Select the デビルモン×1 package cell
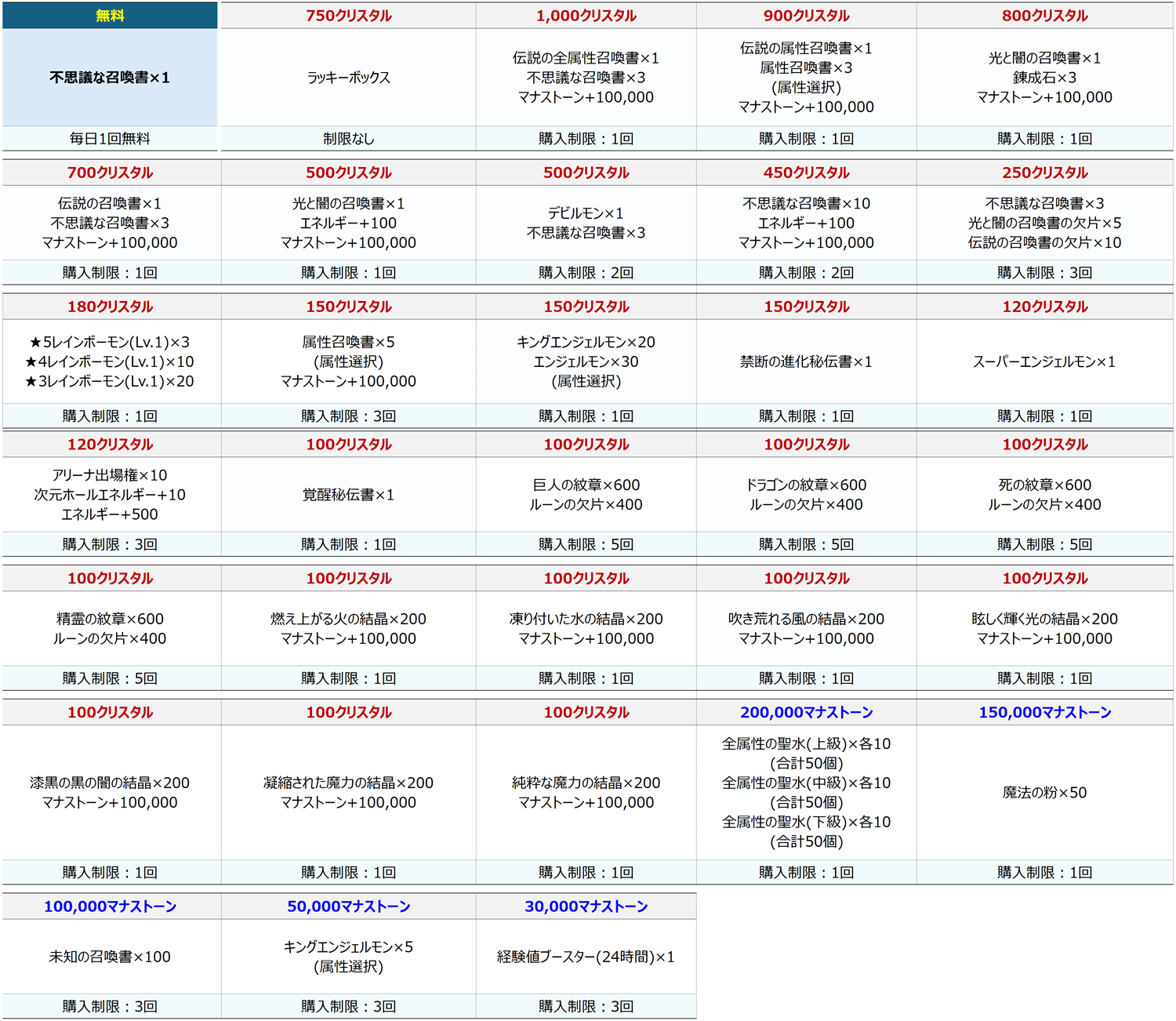The image size is (1176, 1021). pyautogui.click(x=586, y=223)
